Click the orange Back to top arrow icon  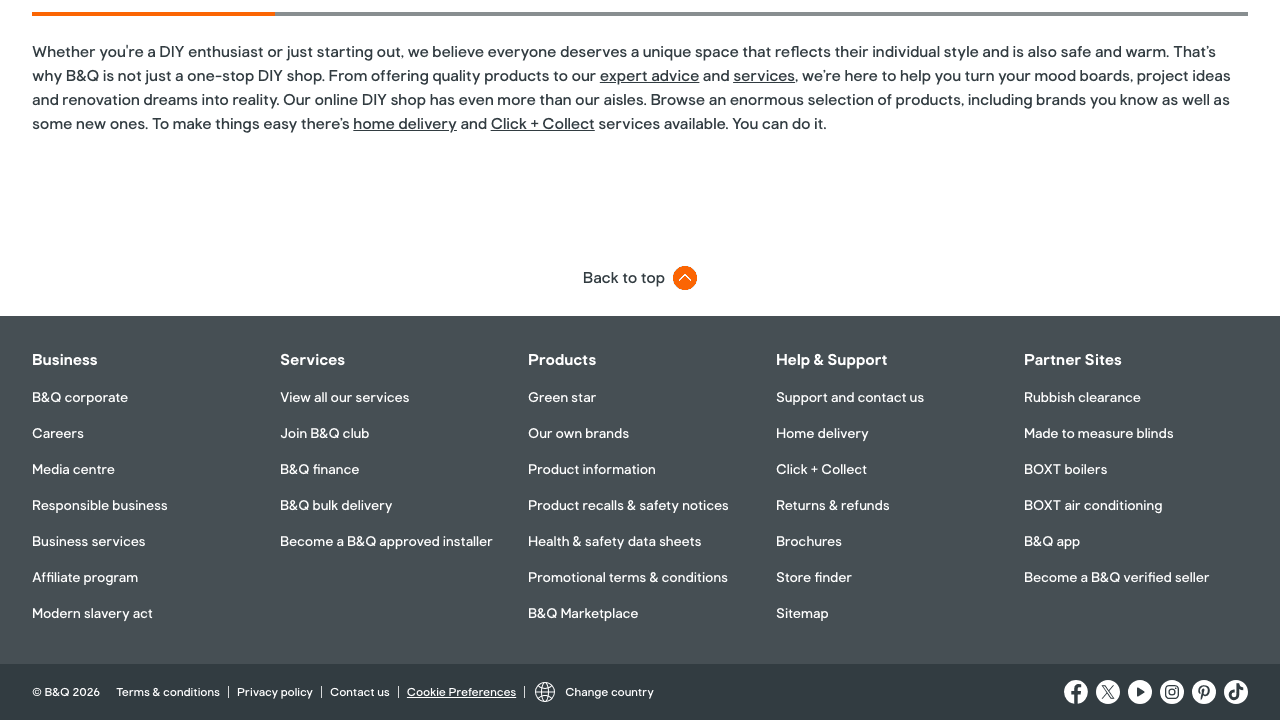pyautogui.click(x=685, y=278)
